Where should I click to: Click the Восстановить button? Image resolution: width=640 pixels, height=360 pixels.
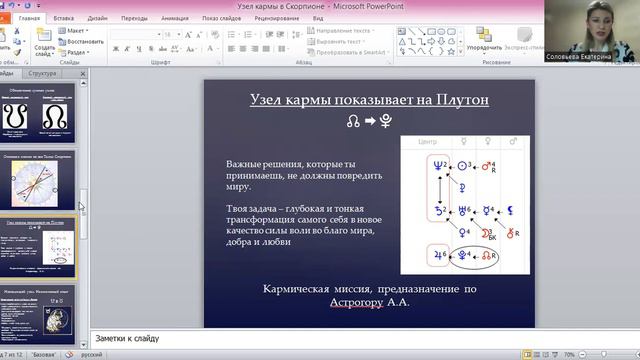(81, 42)
